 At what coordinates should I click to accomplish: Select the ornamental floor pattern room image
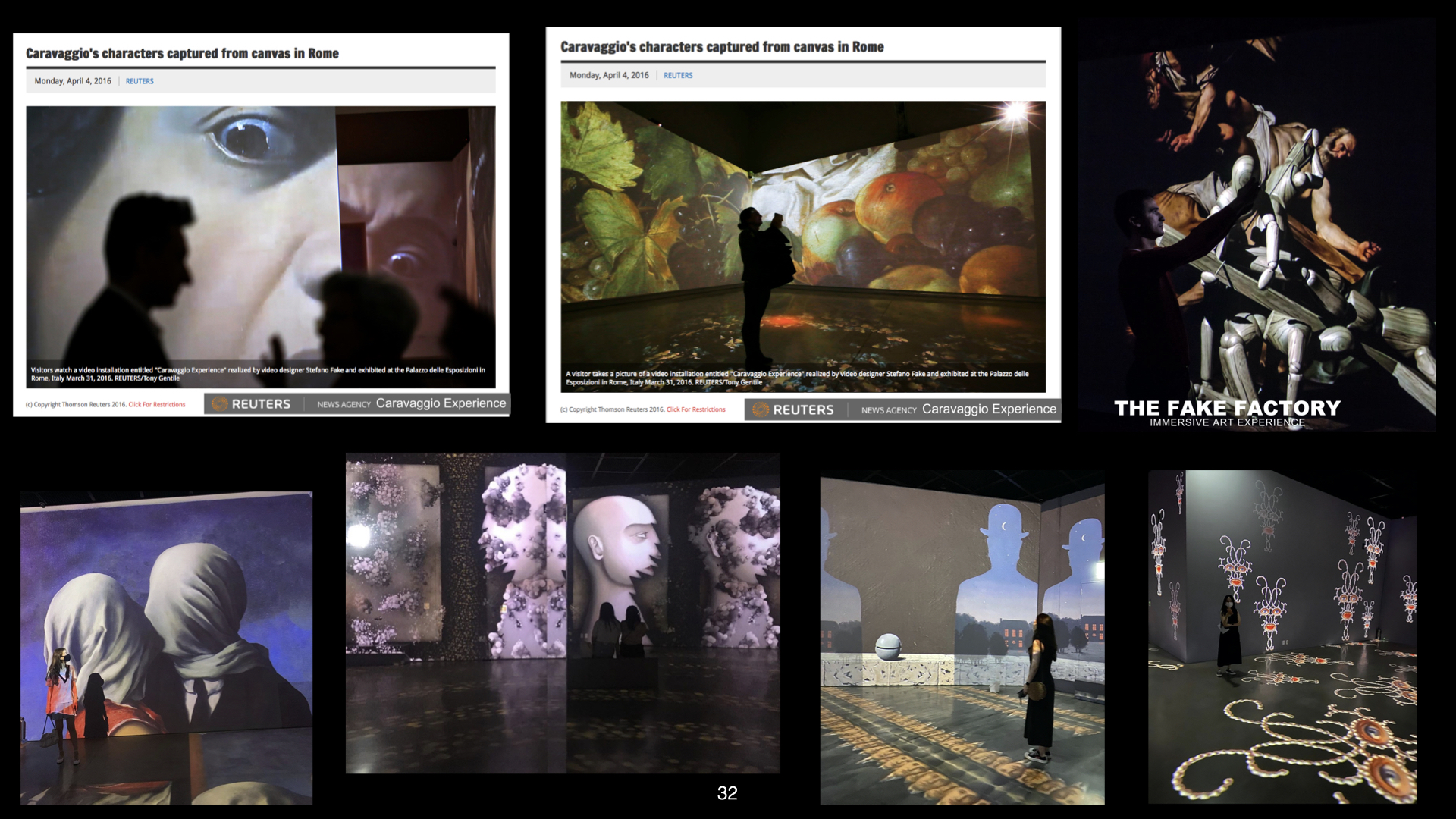click(x=1282, y=637)
